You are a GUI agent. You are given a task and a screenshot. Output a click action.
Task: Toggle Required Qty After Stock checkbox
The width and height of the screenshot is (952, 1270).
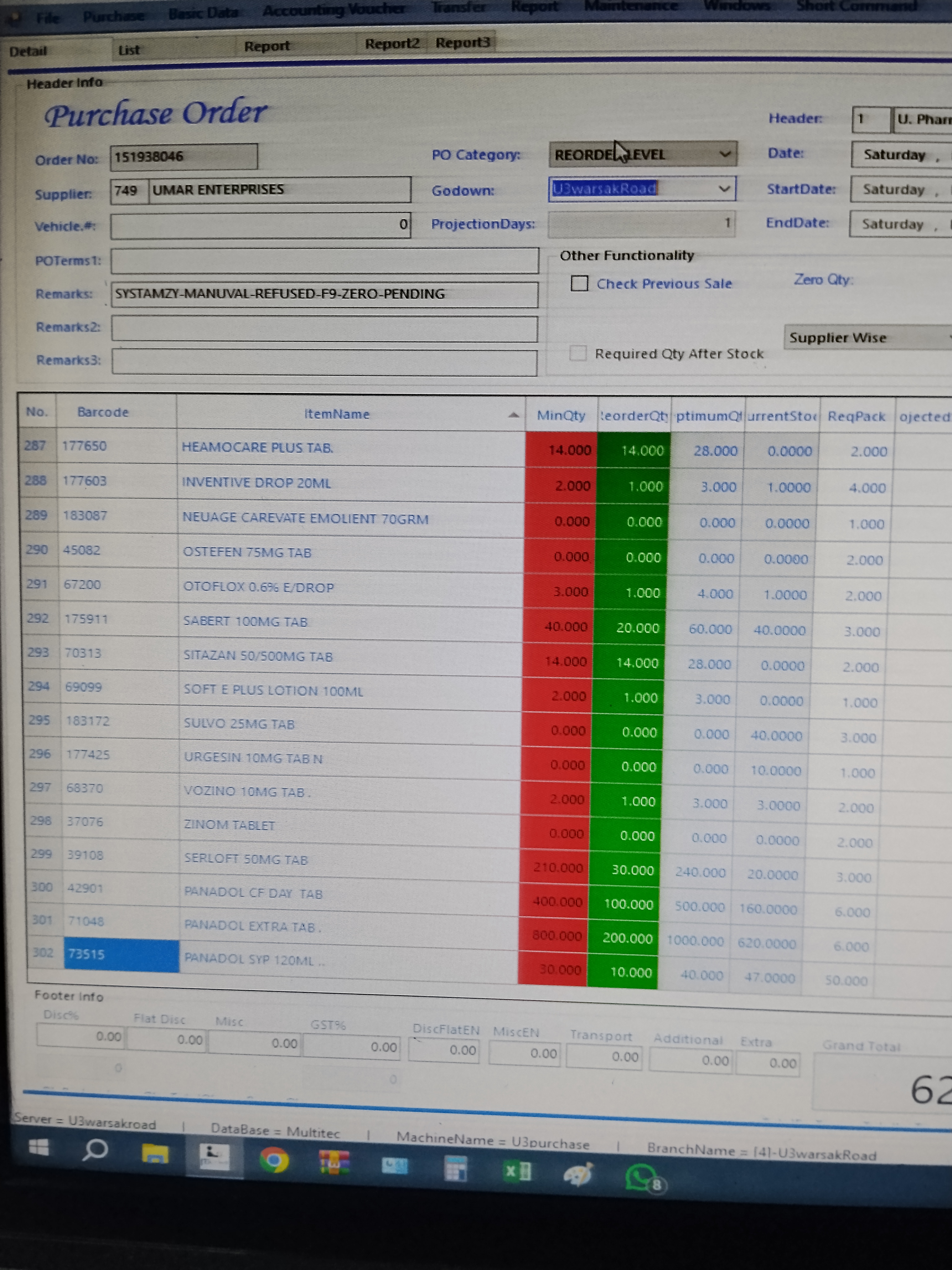(578, 353)
